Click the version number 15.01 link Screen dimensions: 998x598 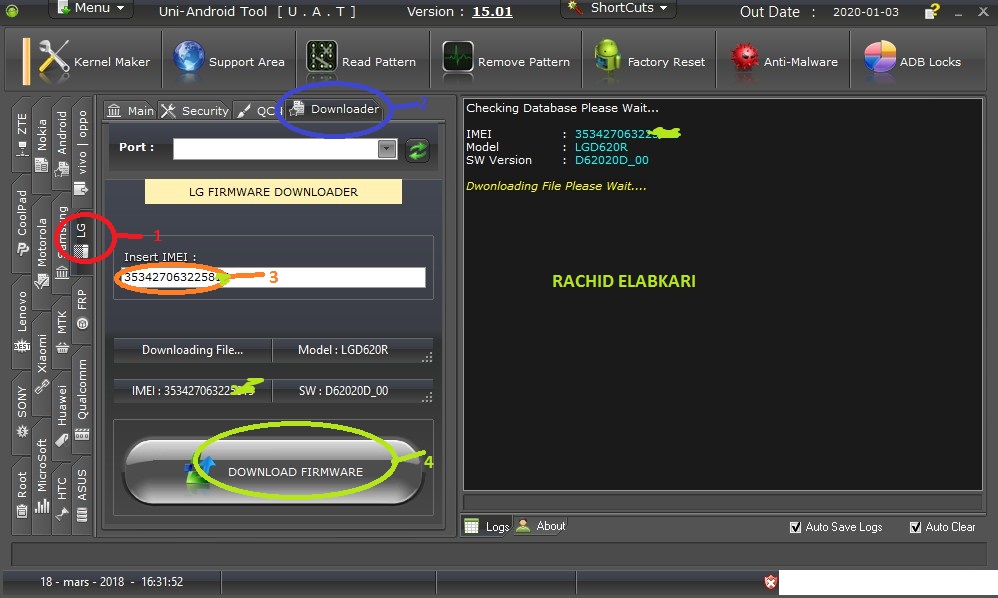492,11
